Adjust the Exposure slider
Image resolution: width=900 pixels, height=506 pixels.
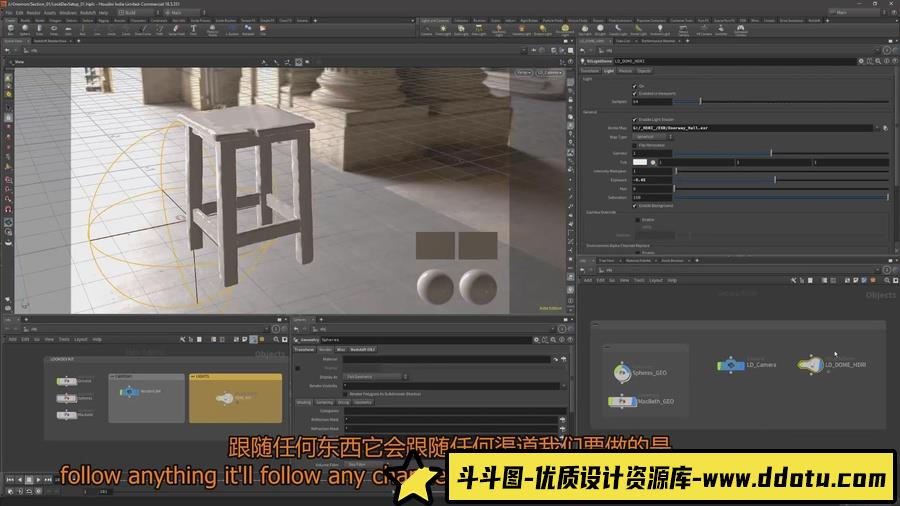coord(781,180)
